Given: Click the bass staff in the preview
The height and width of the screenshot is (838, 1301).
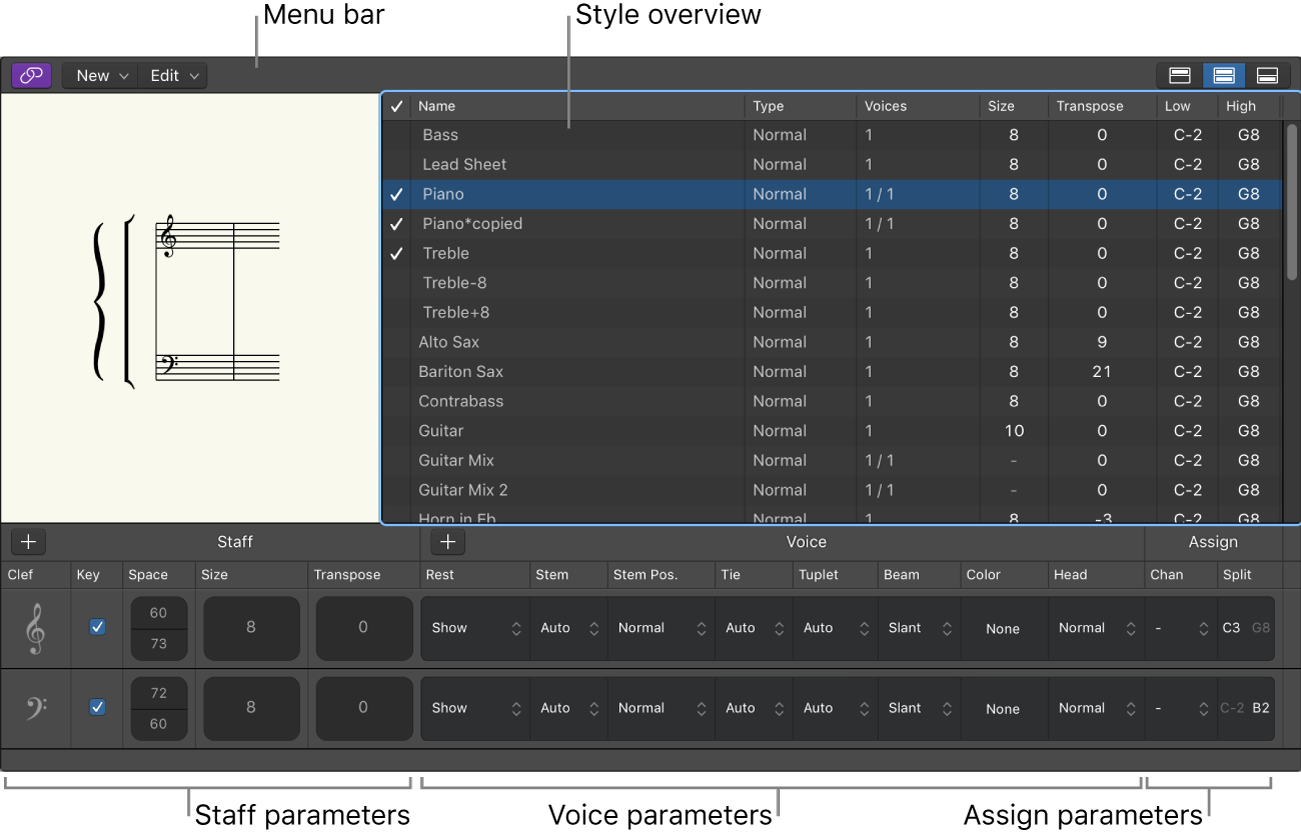Looking at the screenshot, I should pos(218,367).
